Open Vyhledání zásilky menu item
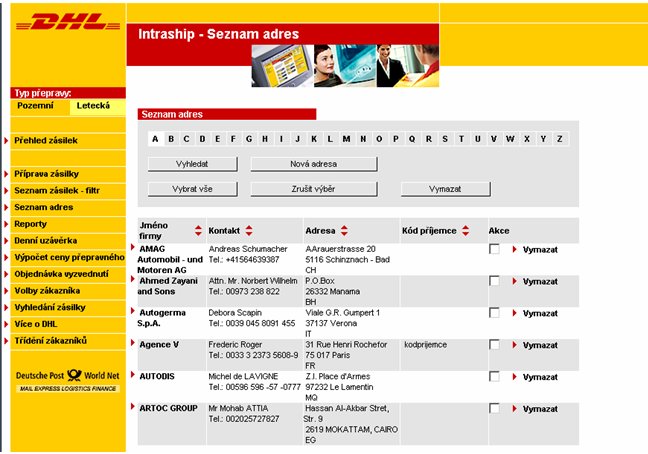The height and width of the screenshot is (454, 648). click(50, 307)
